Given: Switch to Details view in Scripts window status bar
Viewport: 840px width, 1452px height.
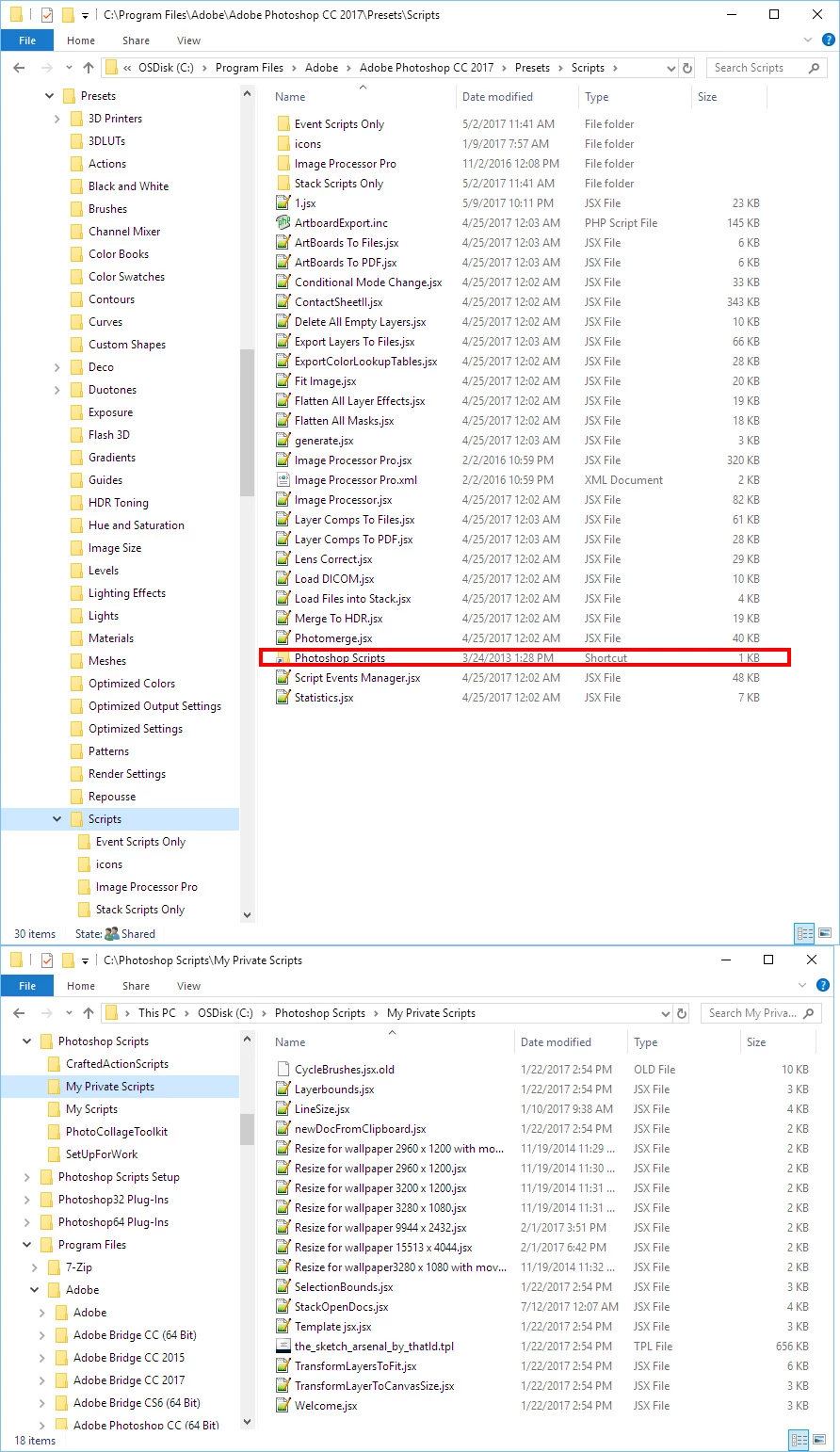Looking at the screenshot, I should (804, 934).
